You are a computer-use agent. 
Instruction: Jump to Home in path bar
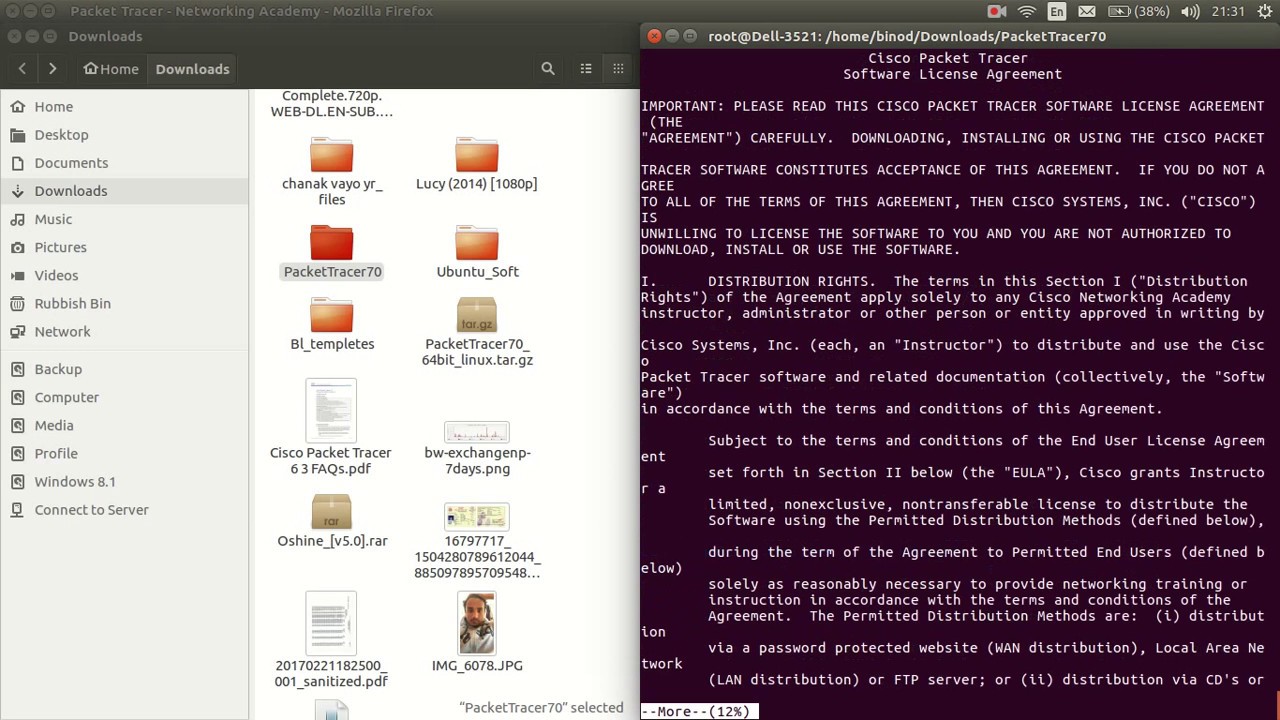(x=111, y=69)
